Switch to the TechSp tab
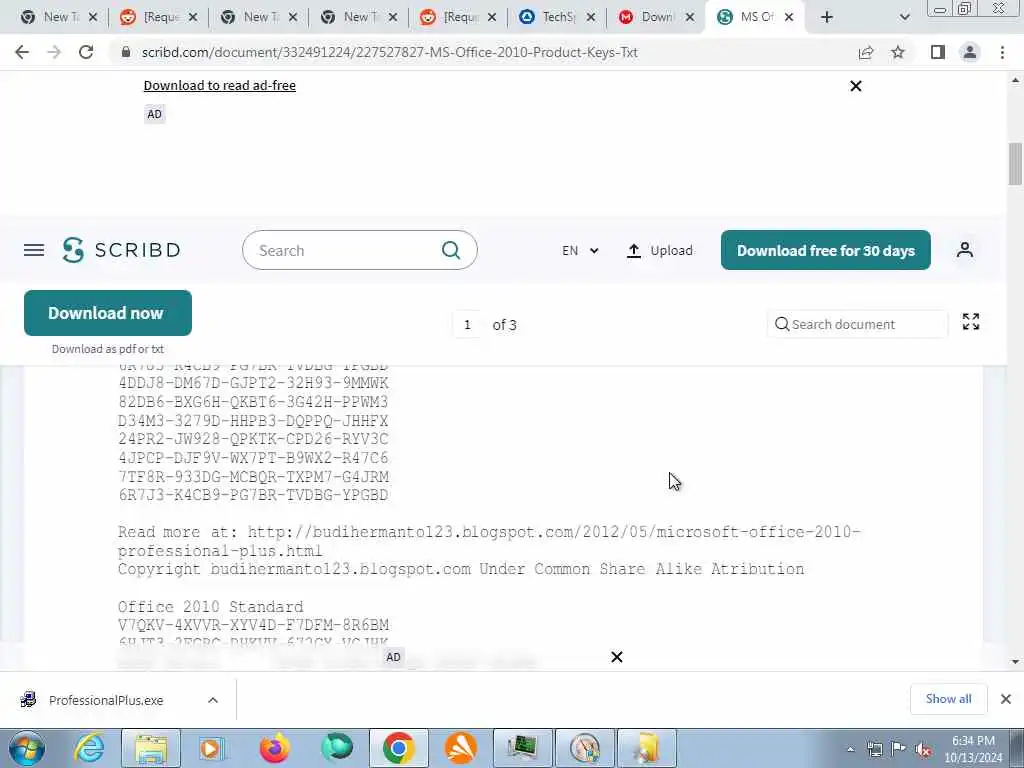Viewport: 1024px width, 768px height. click(x=557, y=17)
